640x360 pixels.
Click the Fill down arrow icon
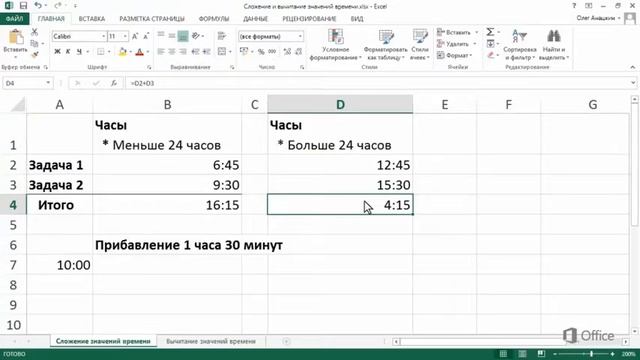pyautogui.click(x=490, y=44)
